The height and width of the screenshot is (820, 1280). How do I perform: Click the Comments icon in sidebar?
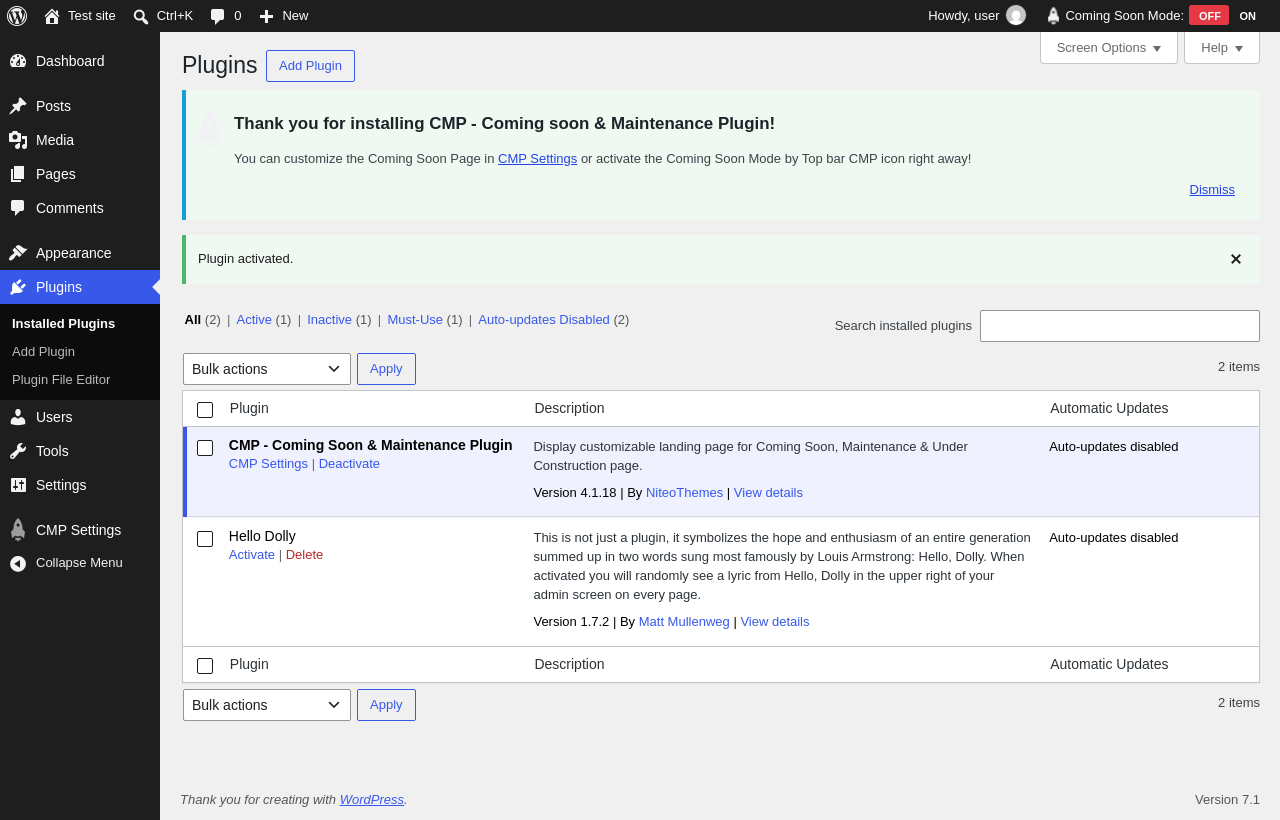pyautogui.click(x=18, y=208)
